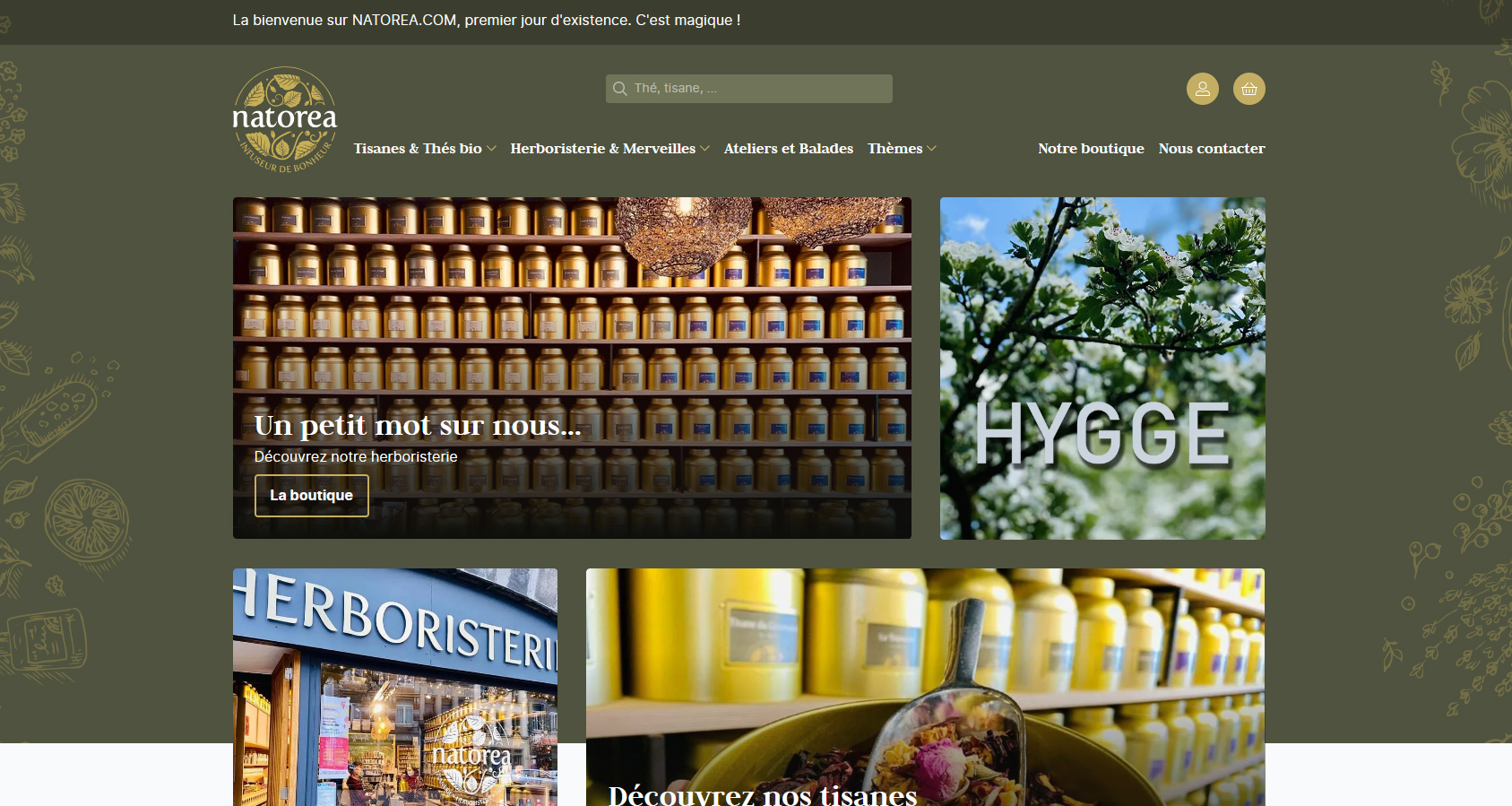Screen dimensions: 1512x806
Task: Open the Herboristerie storefront image card
Action: pos(395,687)
